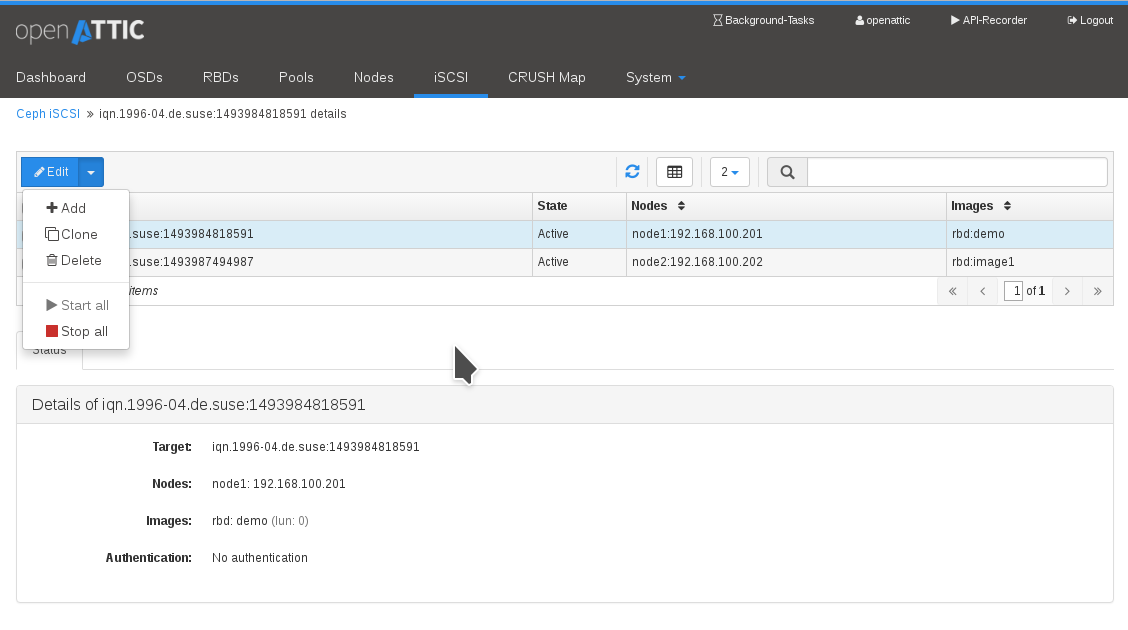This screenshot has height=630, width=1128.
Task: Click the search magnifier icon
Action: point(787,172)
